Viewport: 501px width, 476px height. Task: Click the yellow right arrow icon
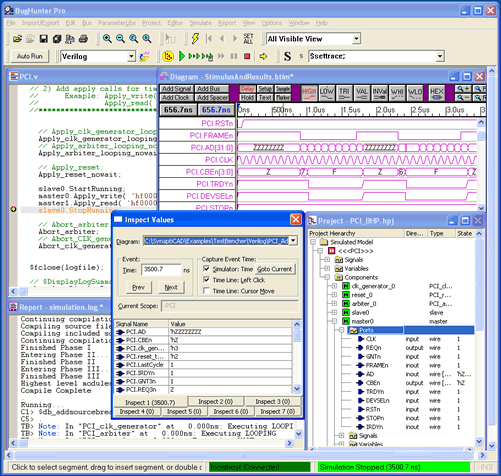coord(263,56)
